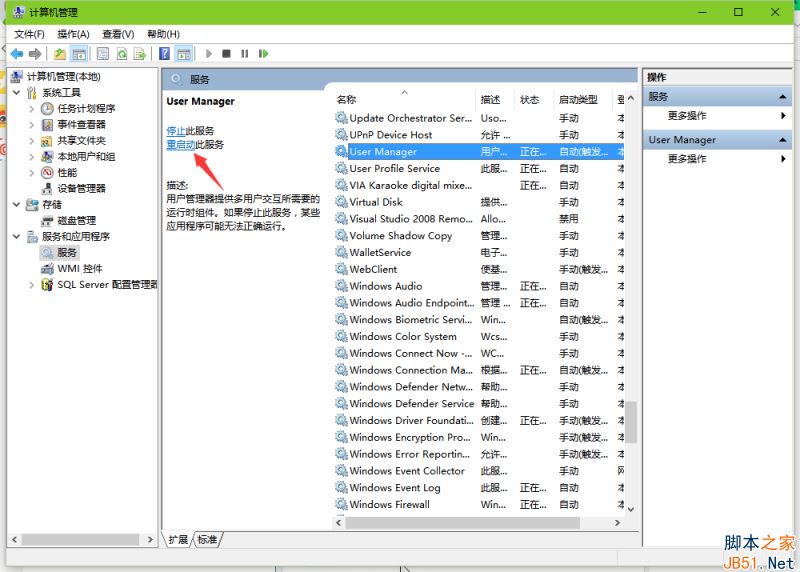Click the 任务计划程序 clock icon

click(47, 108)
